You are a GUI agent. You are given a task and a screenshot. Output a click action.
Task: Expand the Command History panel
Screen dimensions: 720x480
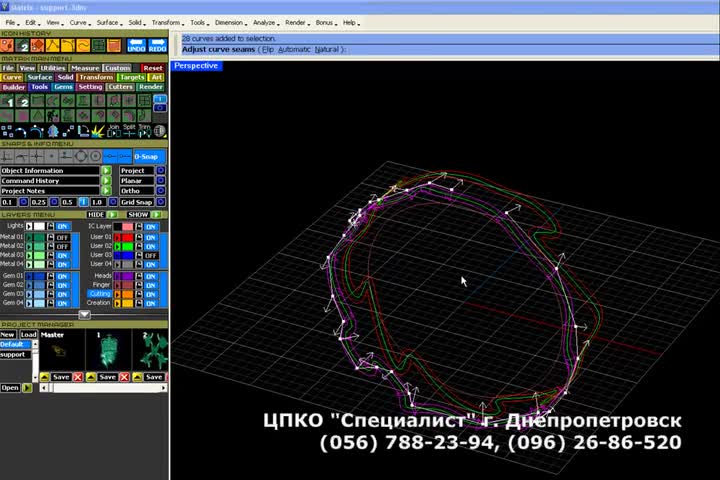[x=106, y=181]
